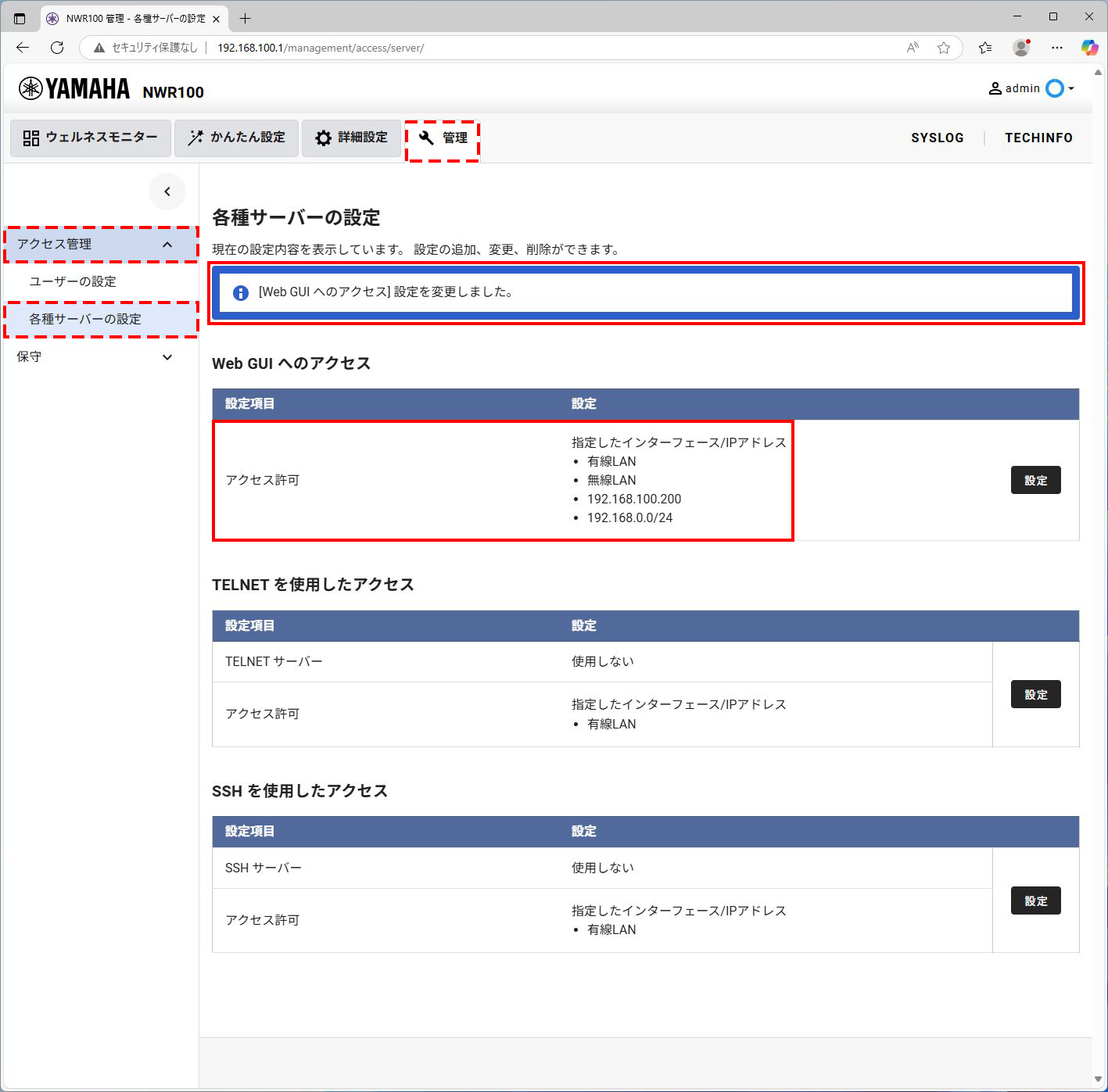Toggle the vertical tabs button in the tab bar
1108x1092 pixels.
(x=20, y=17)
